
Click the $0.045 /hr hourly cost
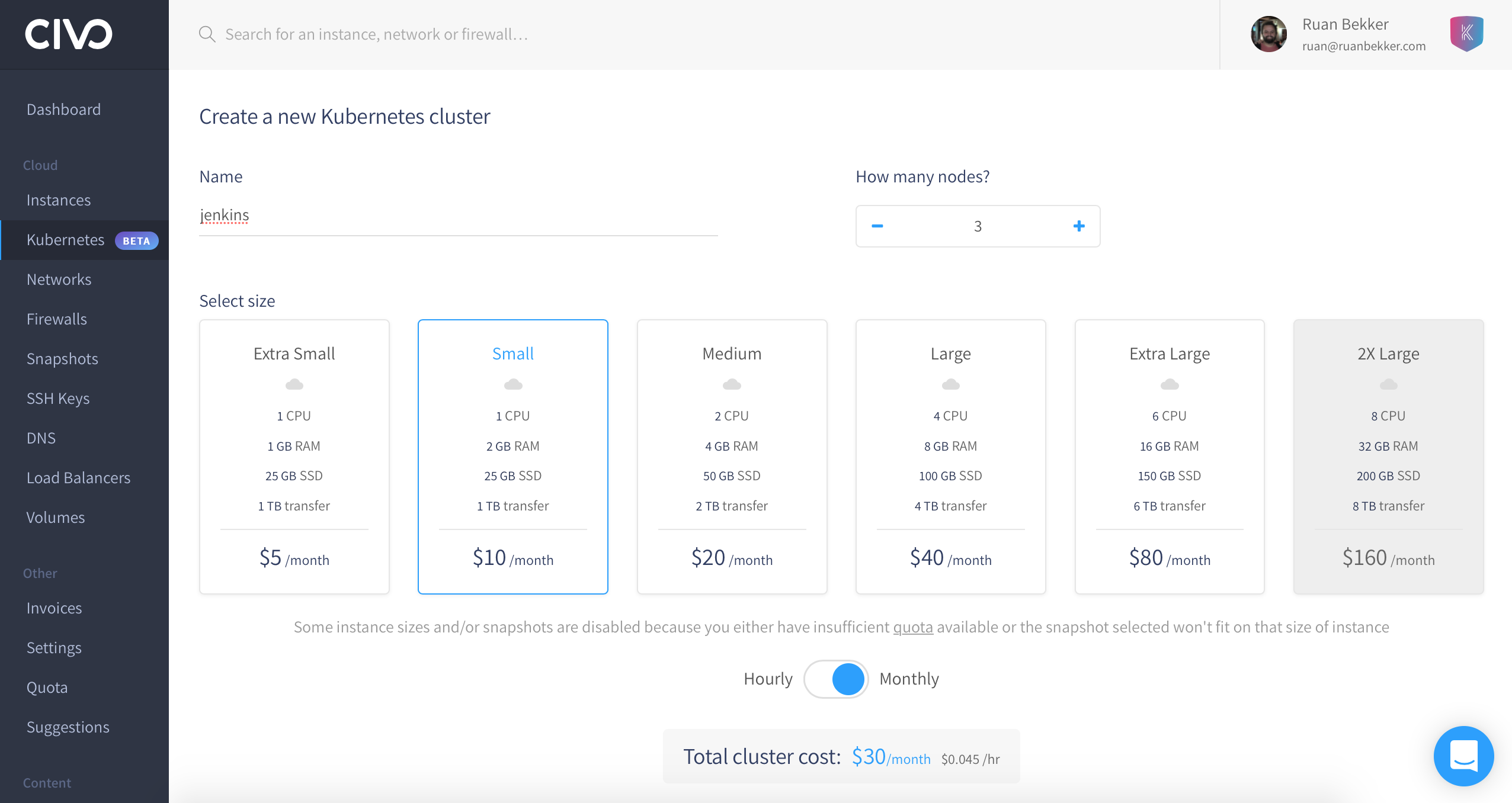pos(970,759)
